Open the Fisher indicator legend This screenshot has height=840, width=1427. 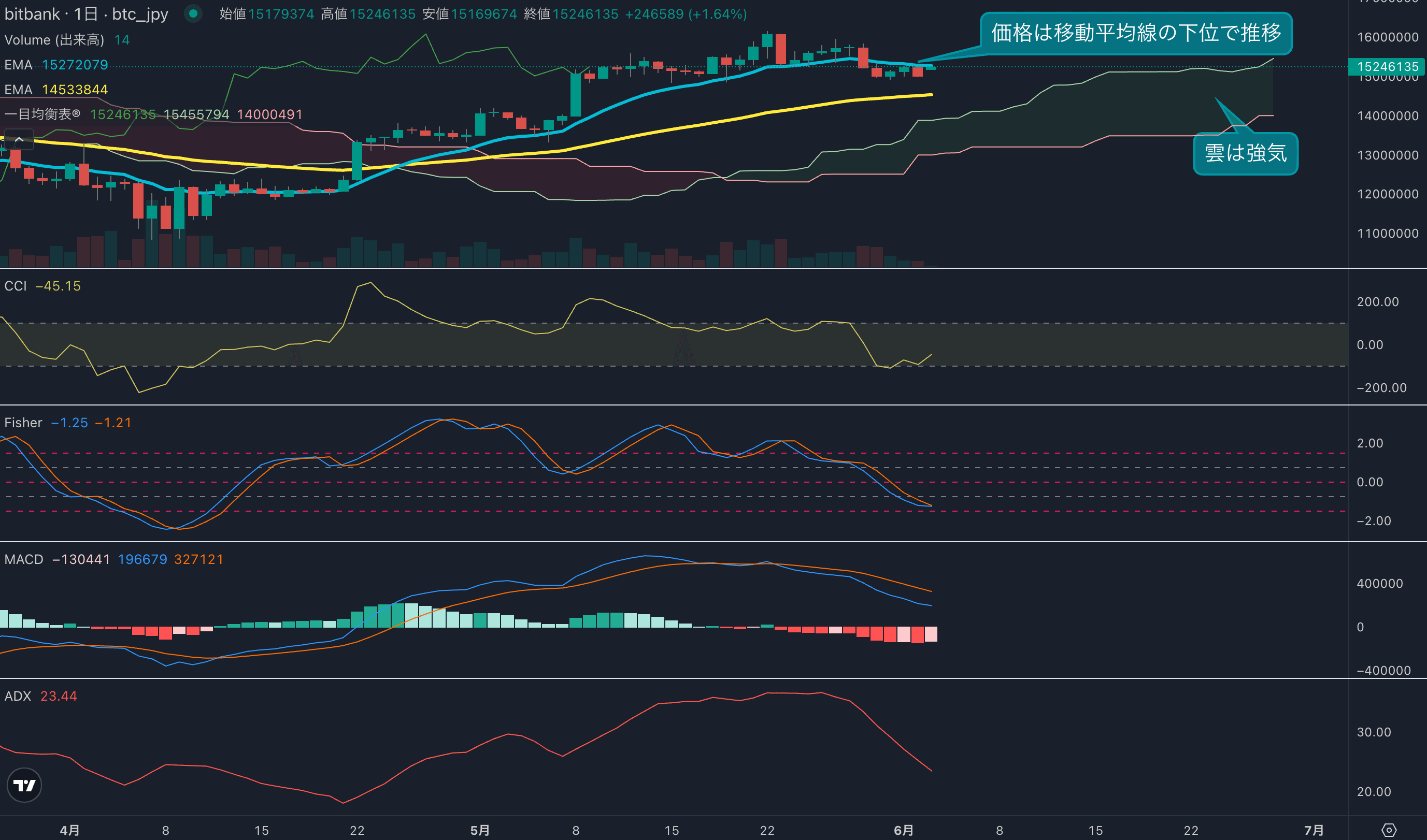click(23, 423)
